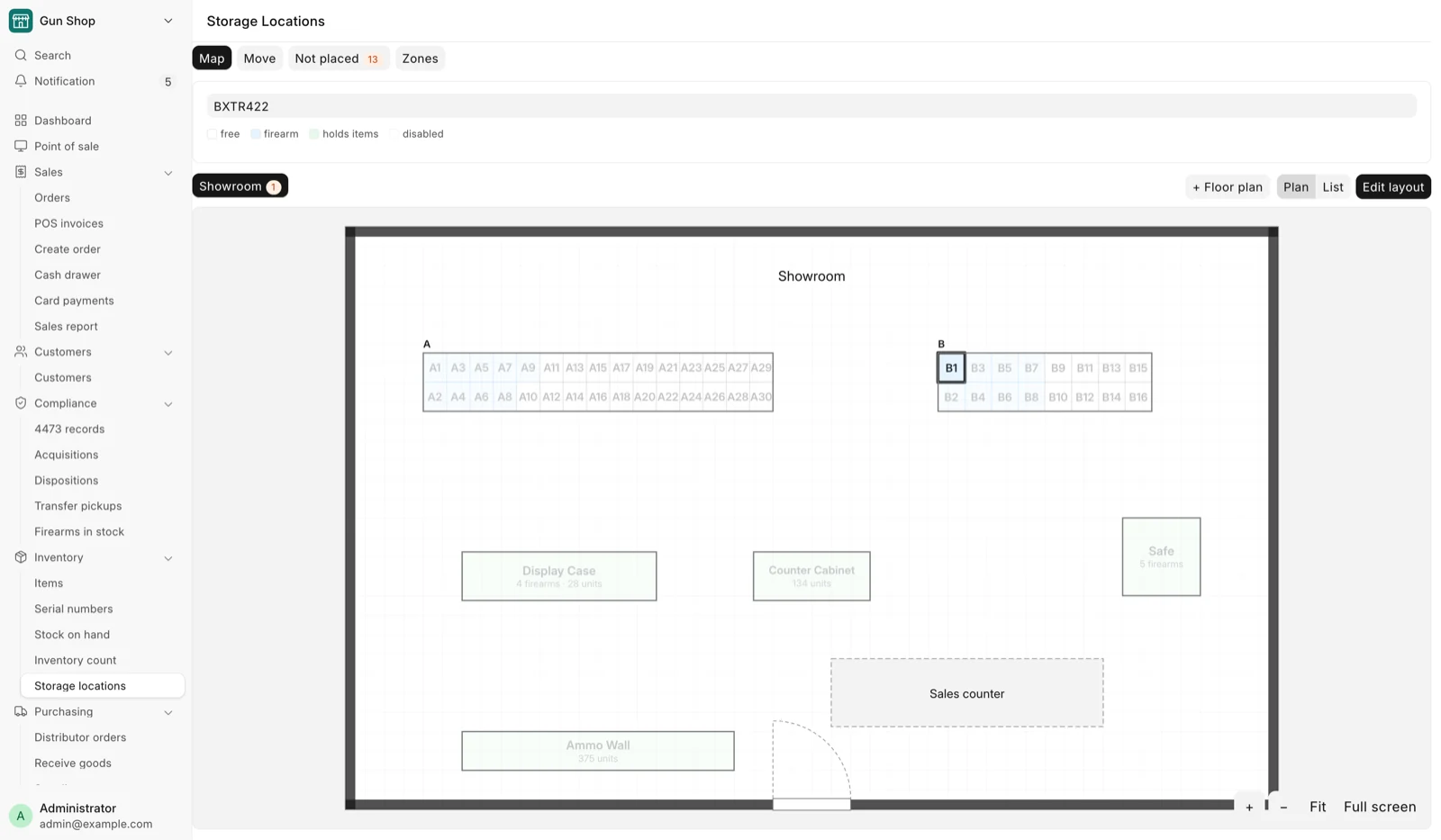Click the Dashboard grid icon
The height and width of the screenshot is (840, 1441).
pyautogui.click(x=21, y=121)
